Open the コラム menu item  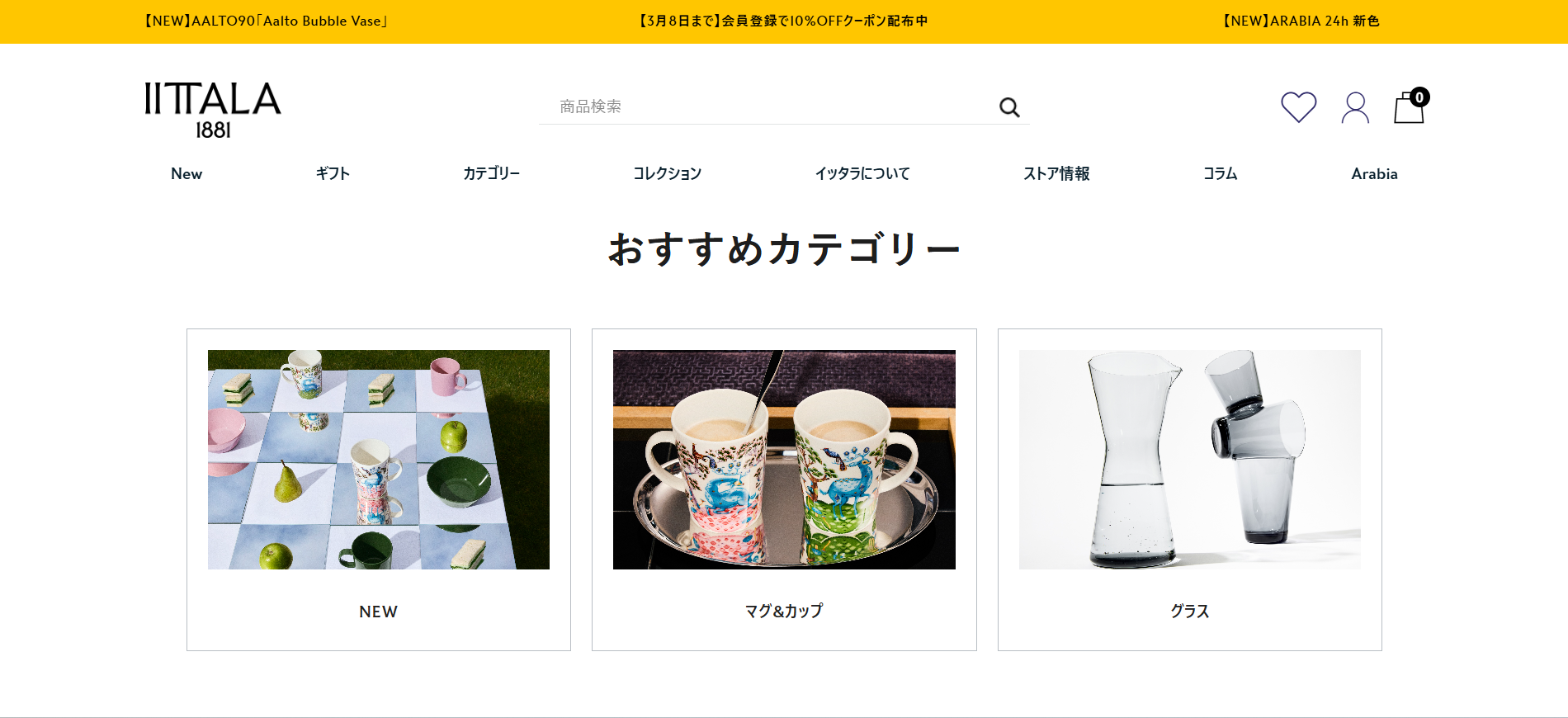[x=1220, y=173]
